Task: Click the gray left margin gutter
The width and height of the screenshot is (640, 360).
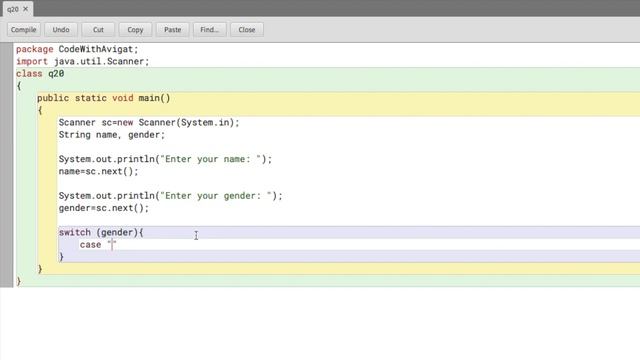Action: pos(7,165)
